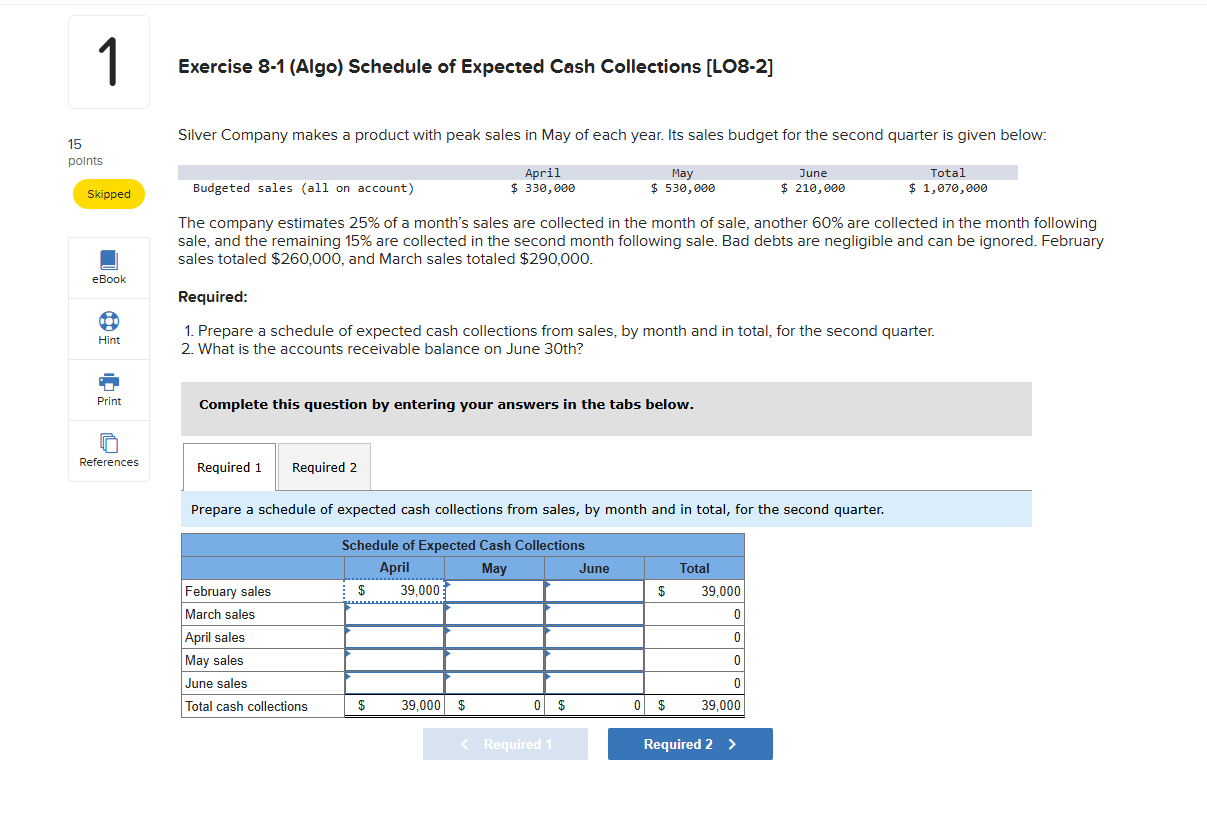Click the eBook sidebar panel
The width and height of the screenshot is (1207, 822).
click(x=108, y=267)
